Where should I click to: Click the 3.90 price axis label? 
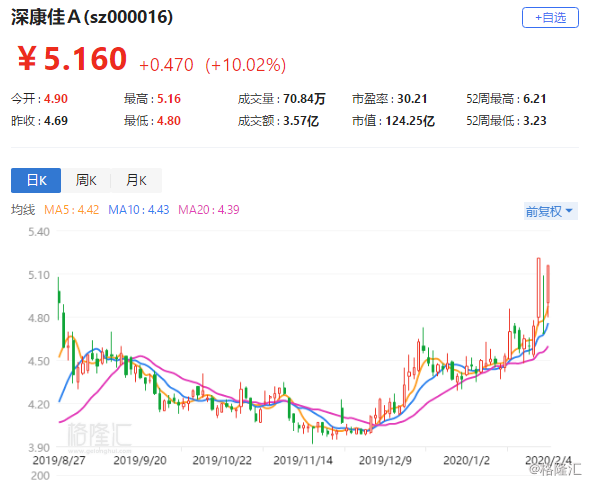pyautogui.click(x=39, y=448)
